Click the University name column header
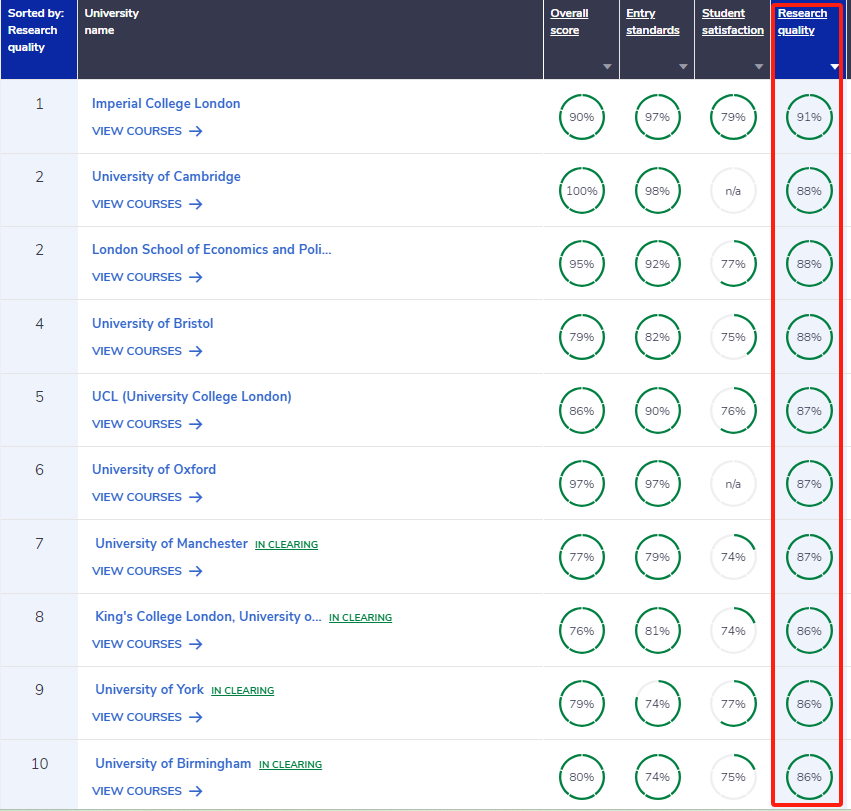This screenshot has width=851, height=811. coord(310,39)
